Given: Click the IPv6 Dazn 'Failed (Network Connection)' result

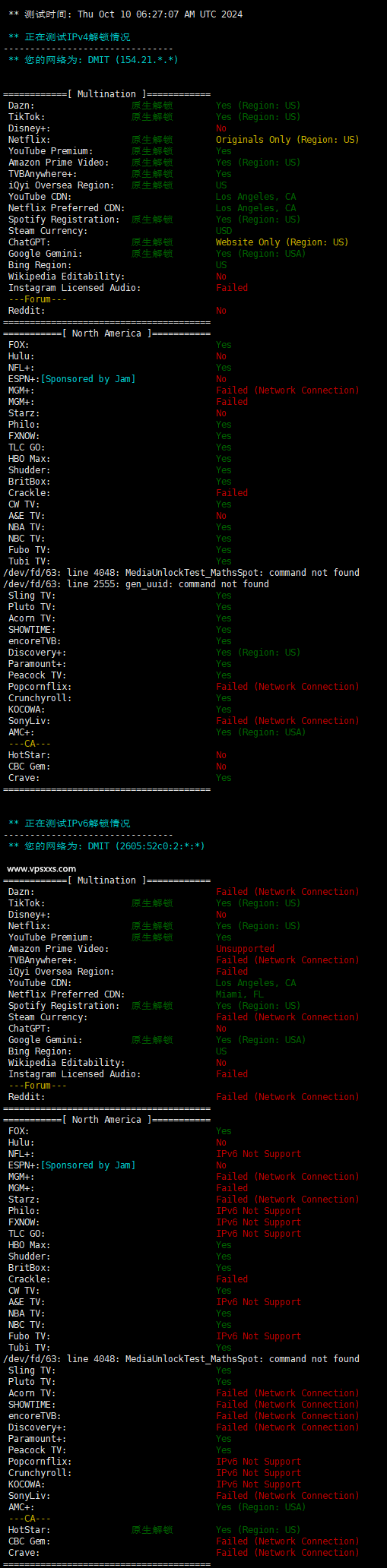Looking at the screenshot, I should 287,892.
